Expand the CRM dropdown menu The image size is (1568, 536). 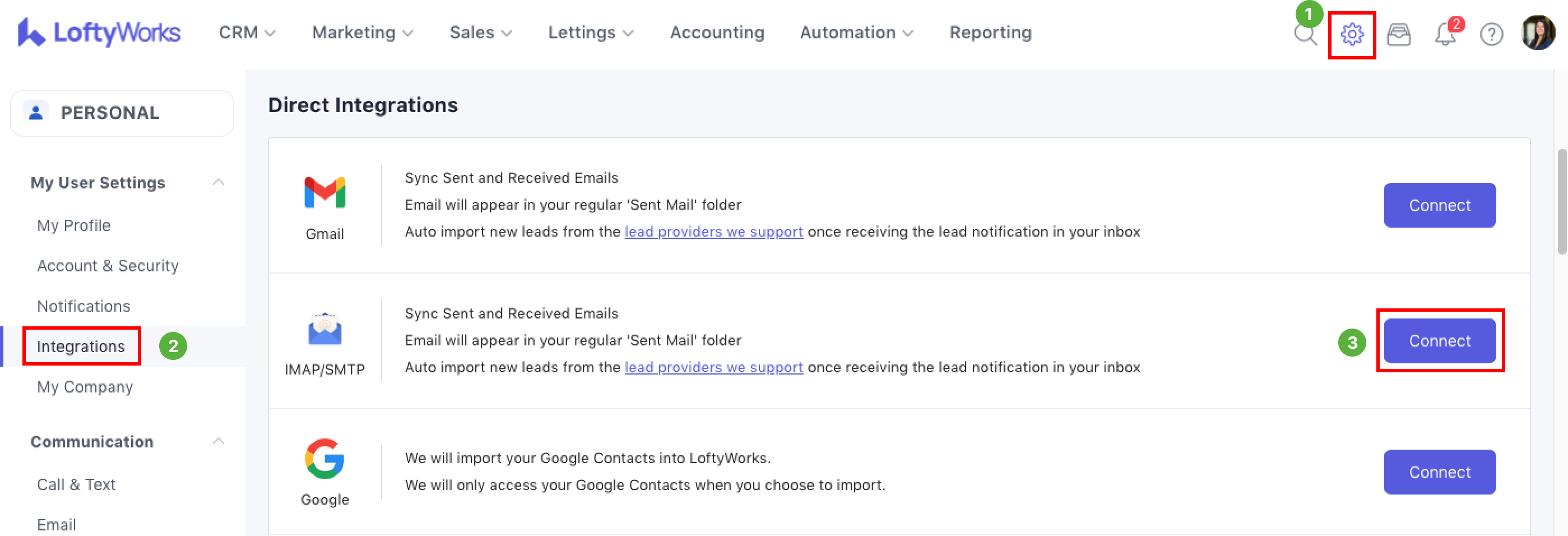click(x=247, y=33)
